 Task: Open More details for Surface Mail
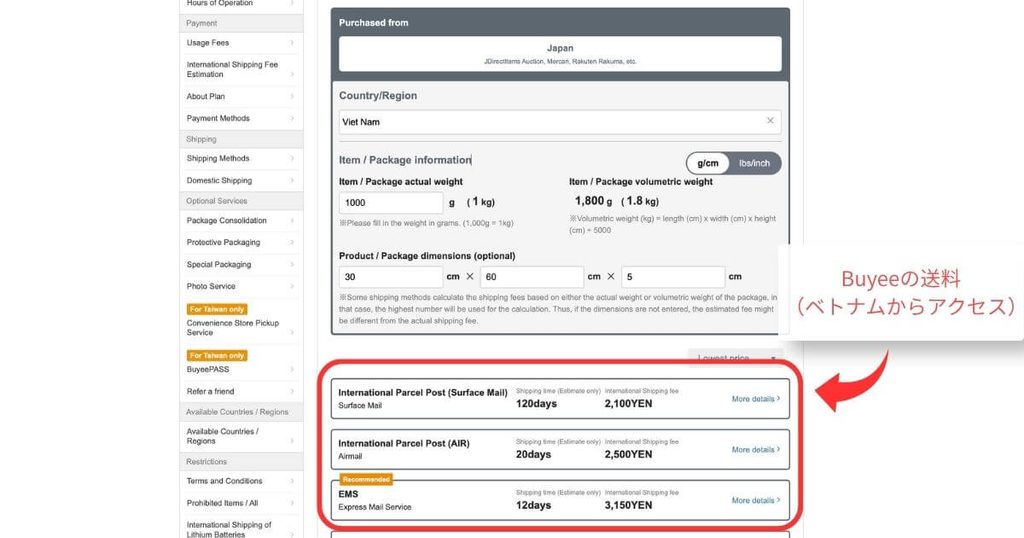pos(756,398)
